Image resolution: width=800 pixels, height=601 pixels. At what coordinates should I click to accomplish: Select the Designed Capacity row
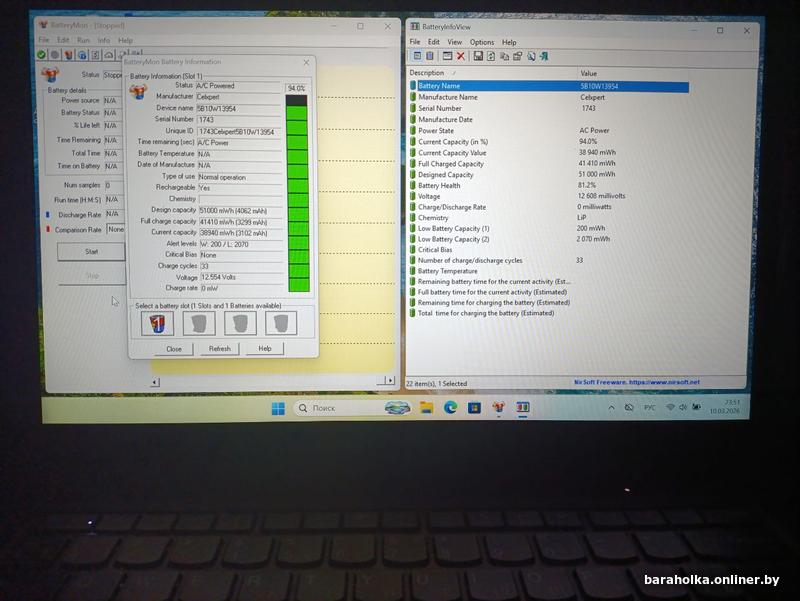pos(549,174)
